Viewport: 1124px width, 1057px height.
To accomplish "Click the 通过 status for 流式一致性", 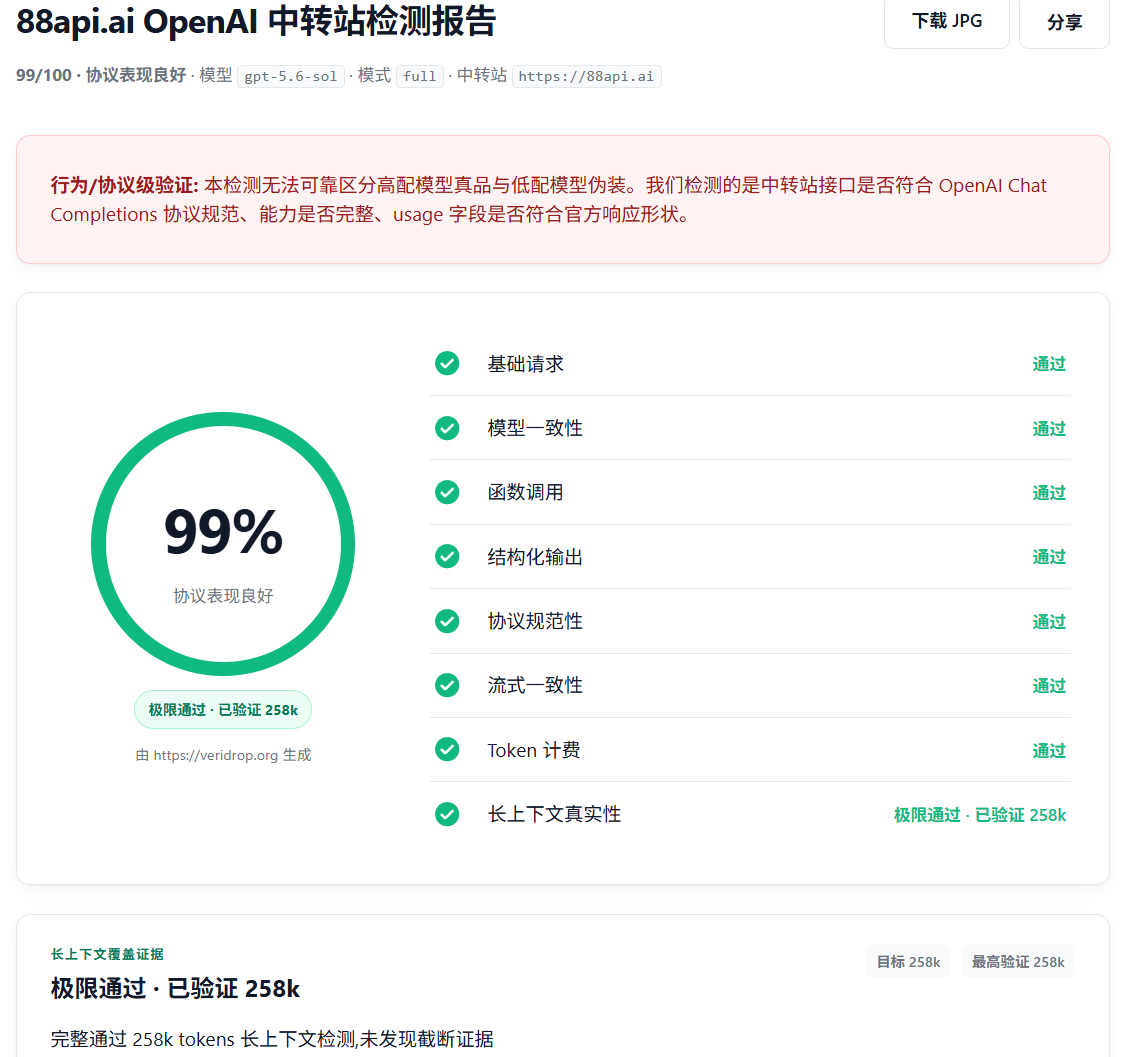I will coord(1049,686).
